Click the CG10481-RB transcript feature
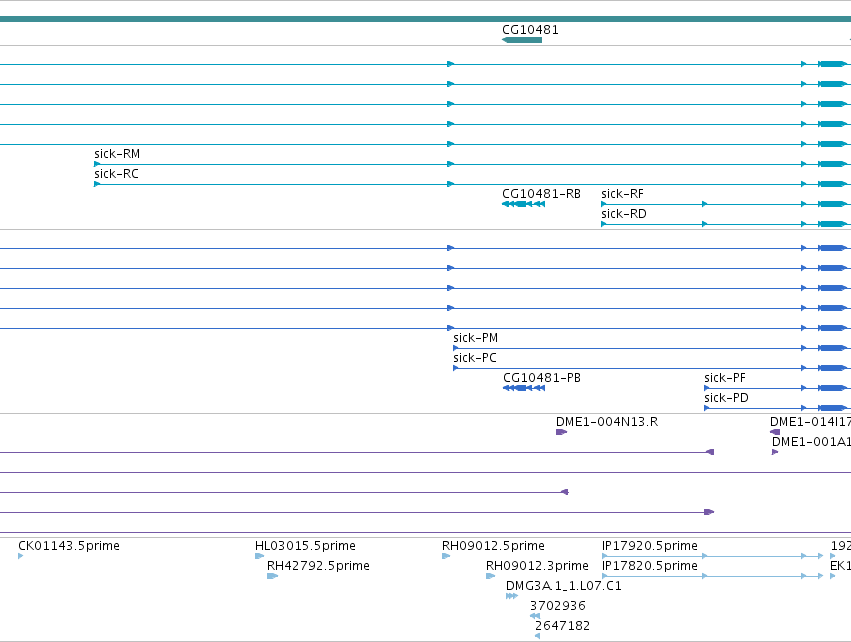 click(x=523, y=204)
